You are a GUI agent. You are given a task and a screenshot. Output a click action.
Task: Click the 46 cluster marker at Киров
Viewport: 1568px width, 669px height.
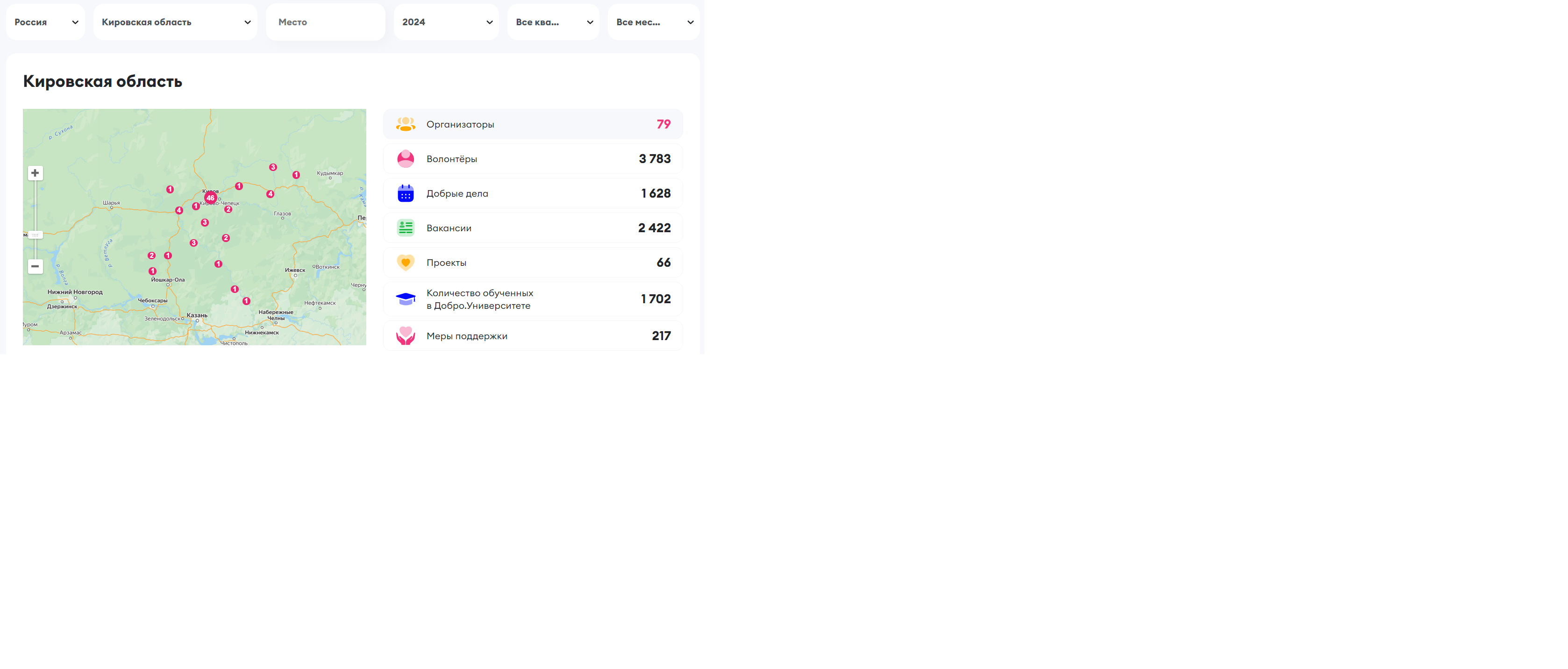tap(210, 198)
